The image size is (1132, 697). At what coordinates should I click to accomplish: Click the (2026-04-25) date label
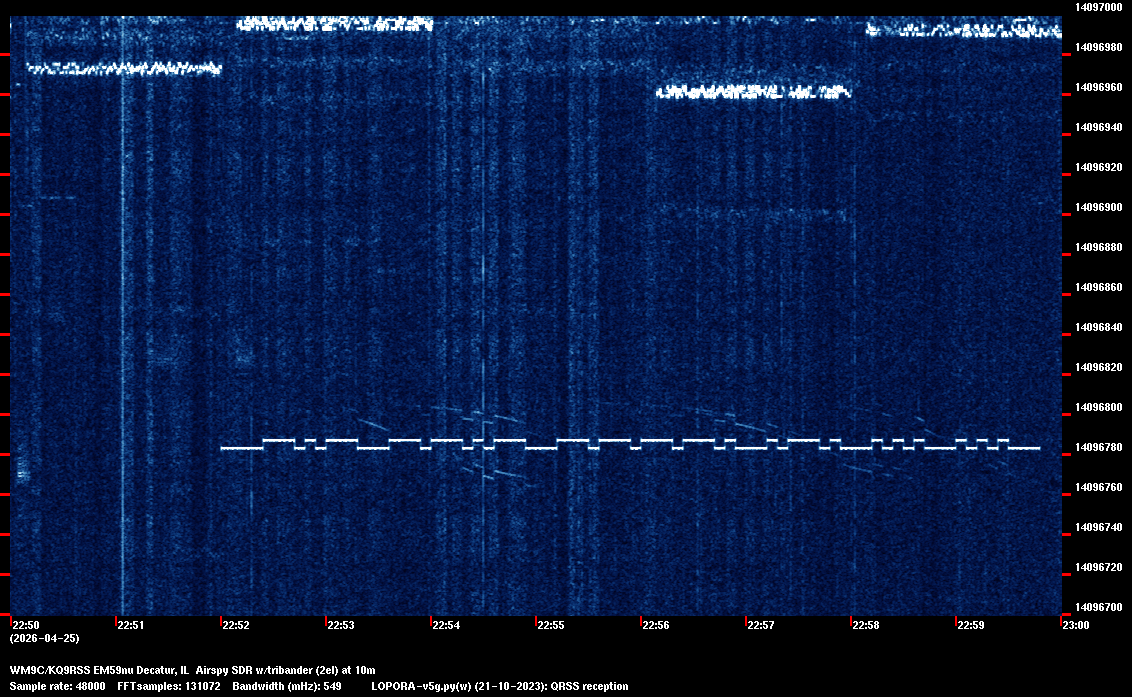click(x=44, y=638)
